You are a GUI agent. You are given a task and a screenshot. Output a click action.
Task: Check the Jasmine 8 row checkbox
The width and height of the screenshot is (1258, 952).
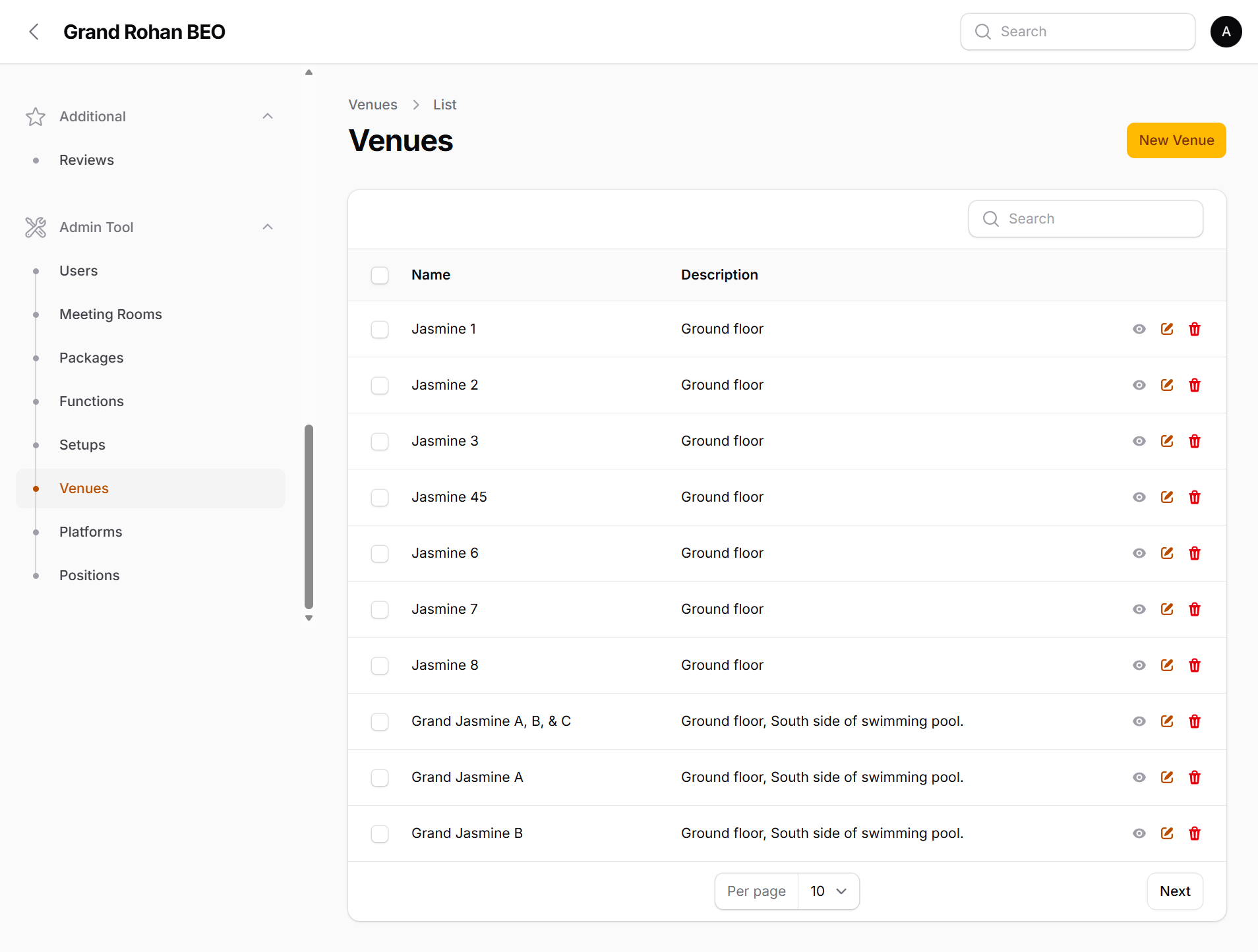click(380, 665)
